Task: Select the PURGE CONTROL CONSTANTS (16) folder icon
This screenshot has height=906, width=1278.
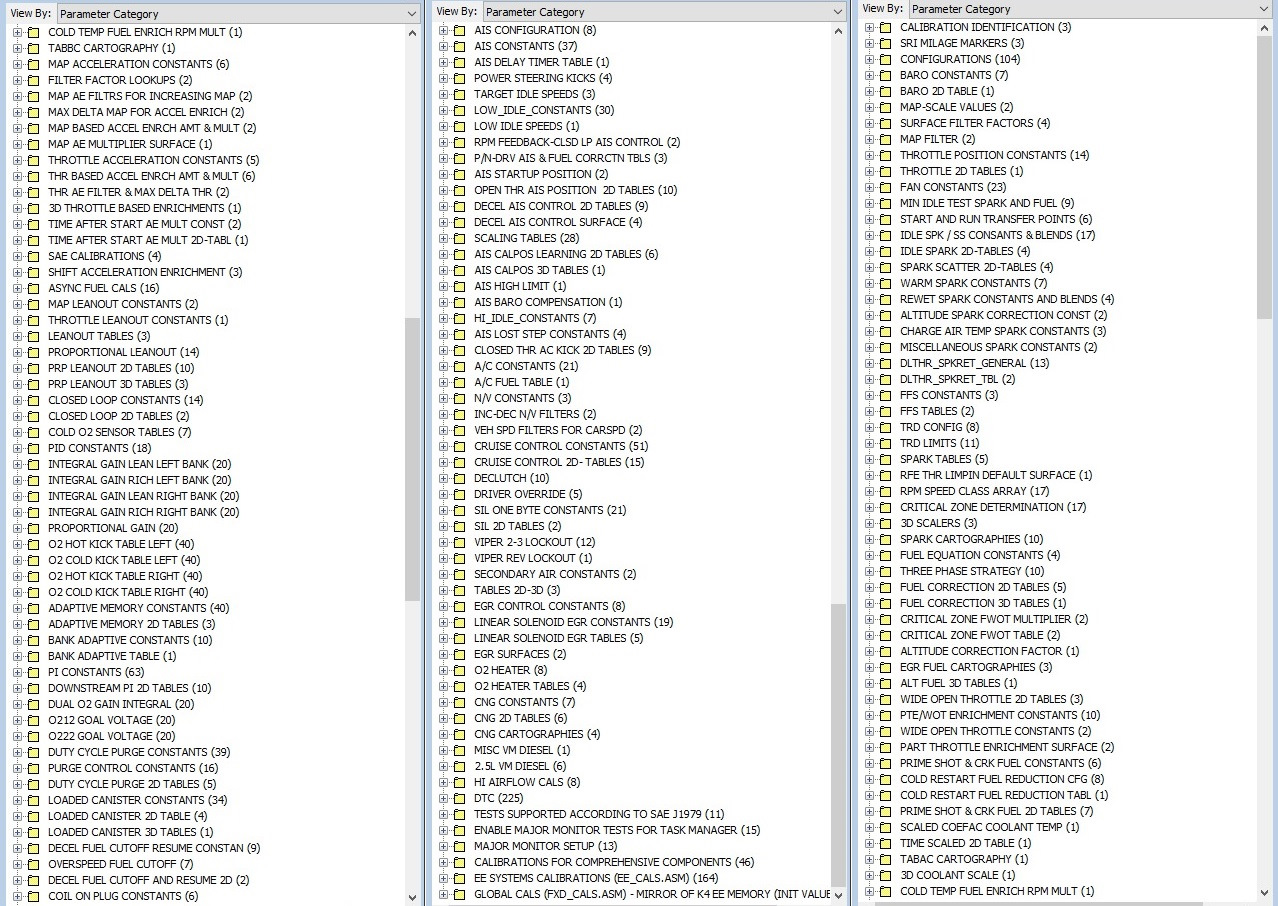Action: pyautogui.click(x=33, y=768)
